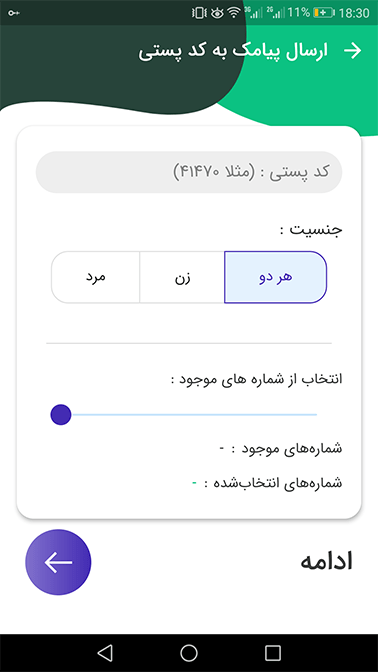Select the 'هر دو' gender option

tap(276, 277)
